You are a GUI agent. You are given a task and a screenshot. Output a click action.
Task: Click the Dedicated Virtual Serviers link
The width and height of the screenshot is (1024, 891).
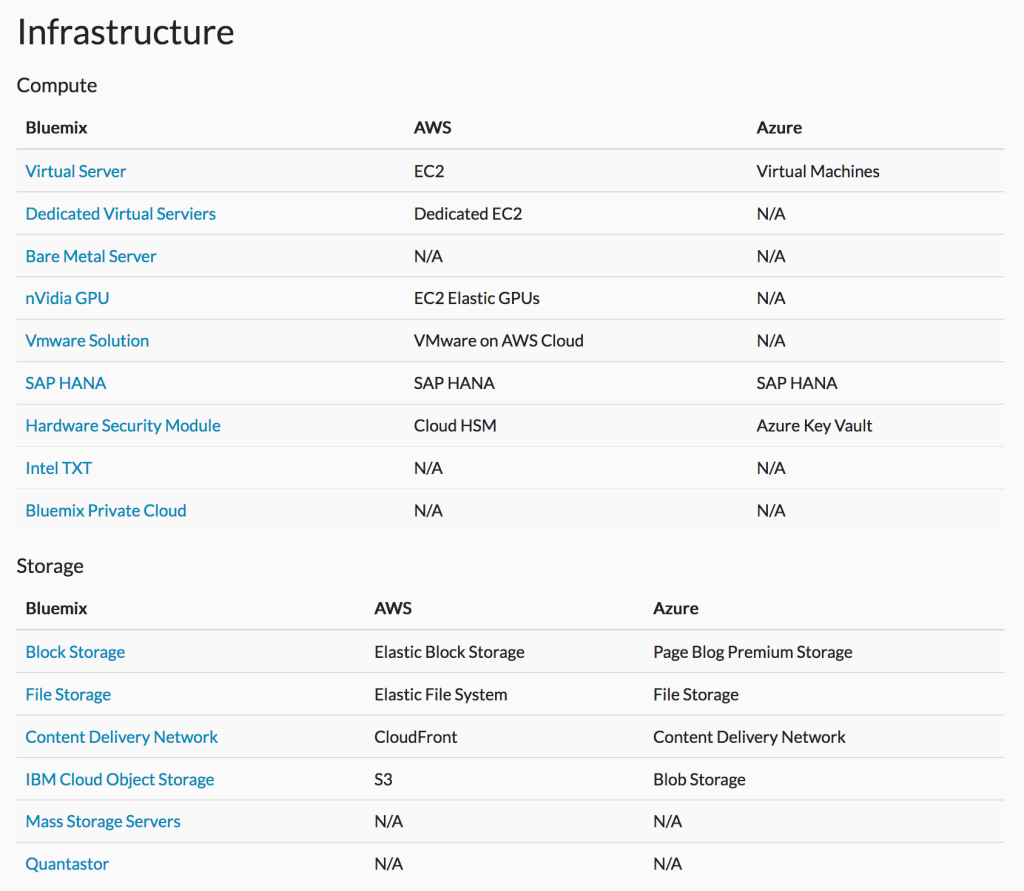[121, 214]
